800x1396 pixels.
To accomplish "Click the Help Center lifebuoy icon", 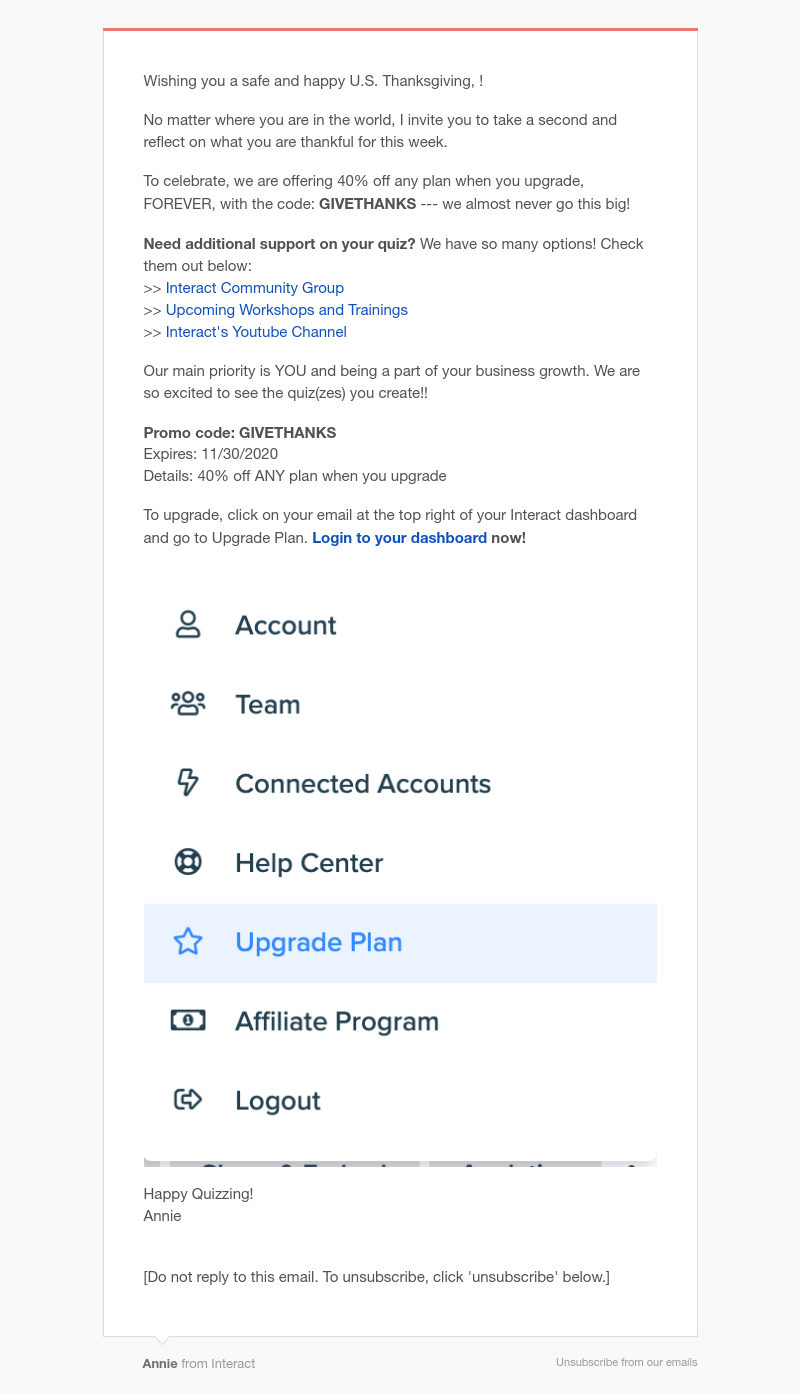I will click(188, 862).
